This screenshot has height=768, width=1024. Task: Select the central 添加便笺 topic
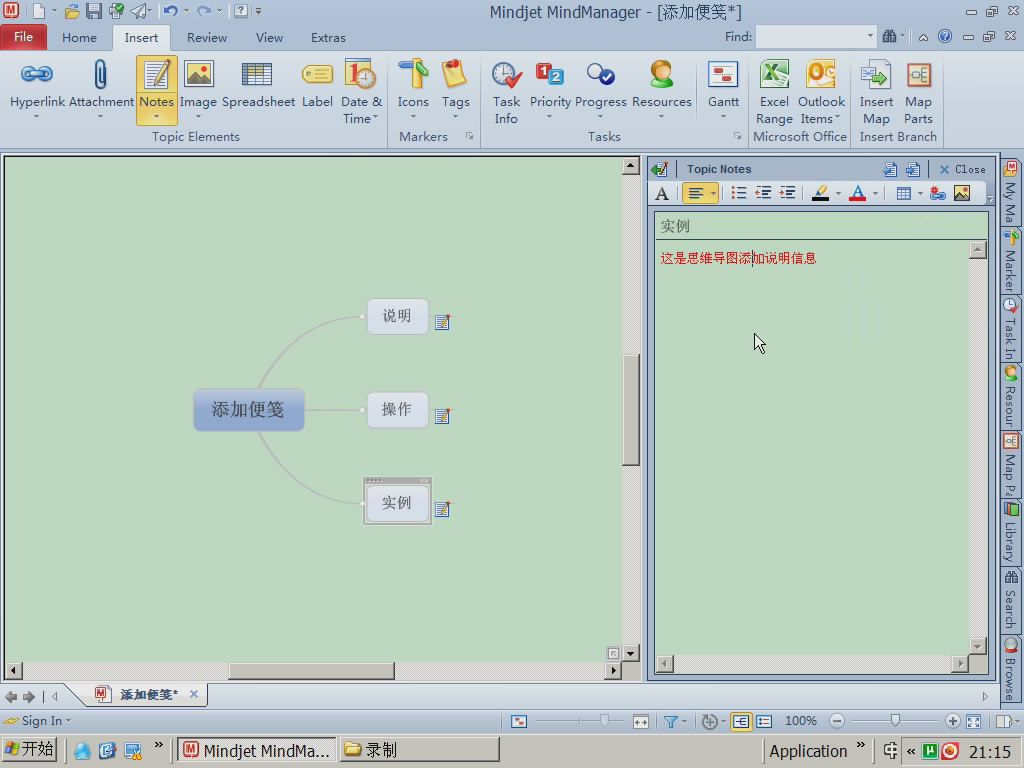(248, 409)
